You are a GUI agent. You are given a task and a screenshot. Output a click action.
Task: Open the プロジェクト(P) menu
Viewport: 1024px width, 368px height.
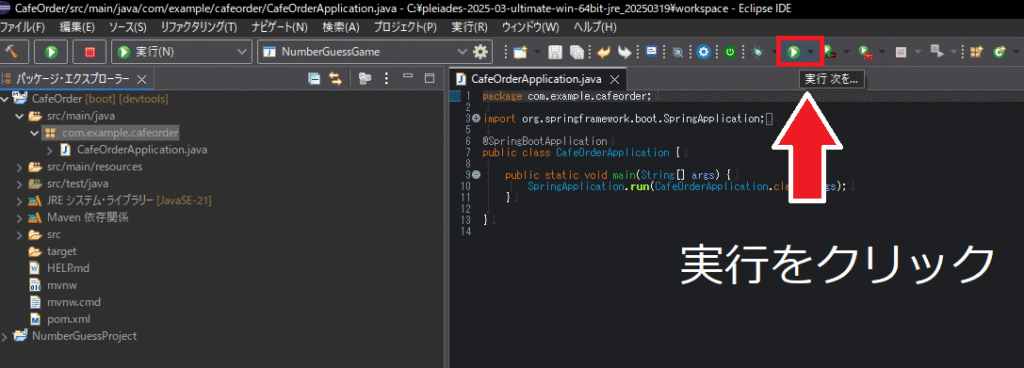click(405, 28)
